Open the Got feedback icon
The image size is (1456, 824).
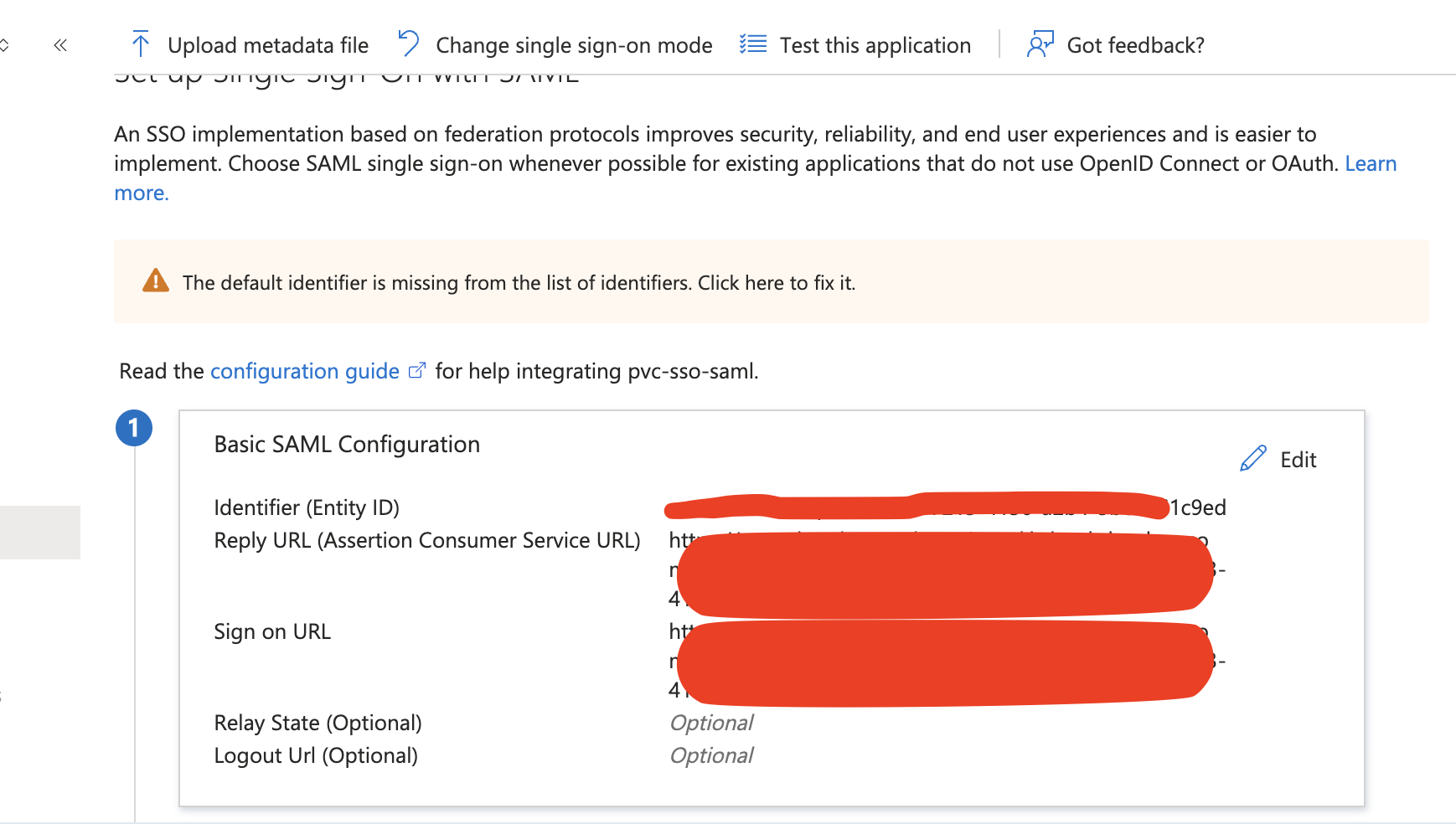point(1039,44)
